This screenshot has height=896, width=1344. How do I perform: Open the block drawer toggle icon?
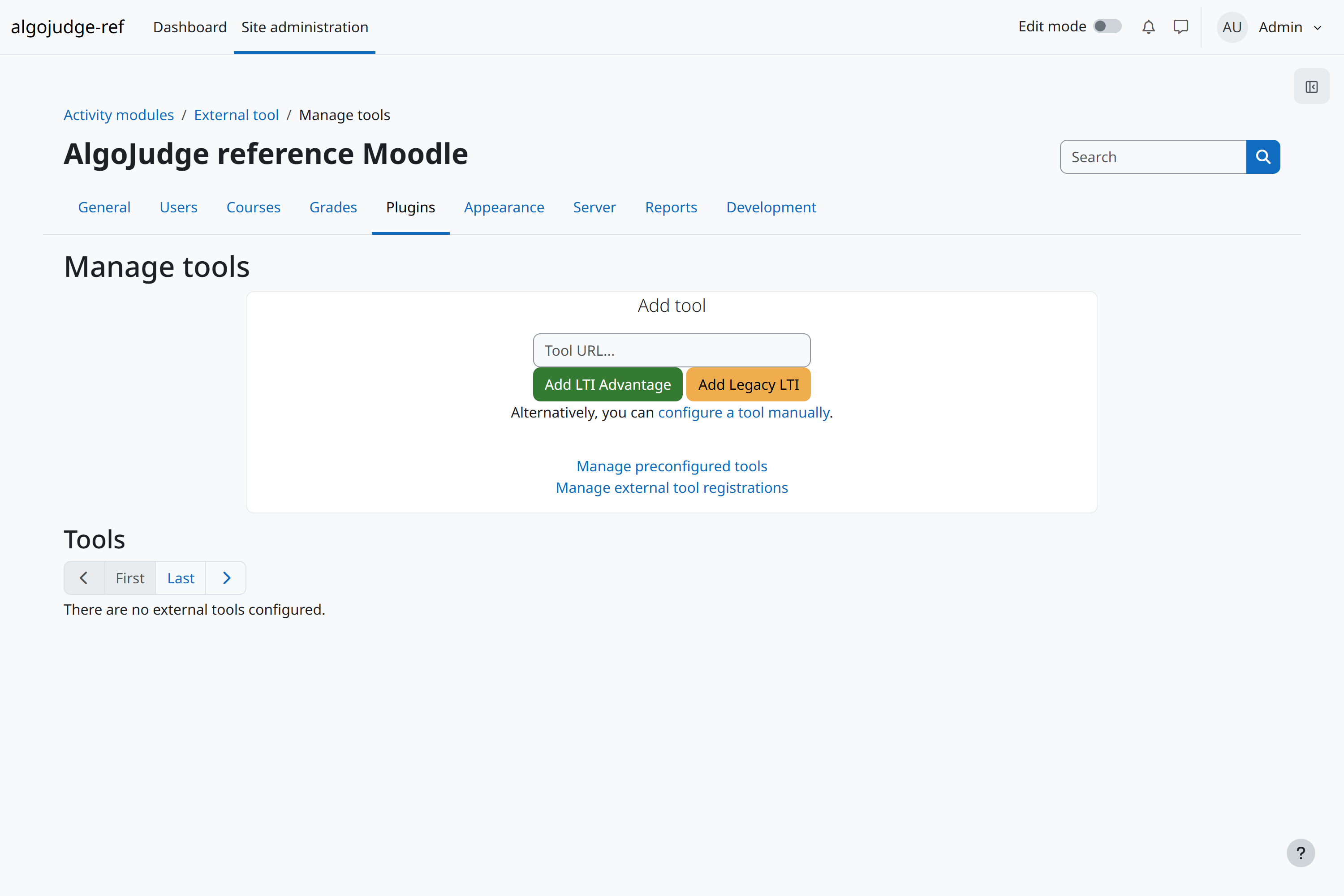coord(1311,86)
